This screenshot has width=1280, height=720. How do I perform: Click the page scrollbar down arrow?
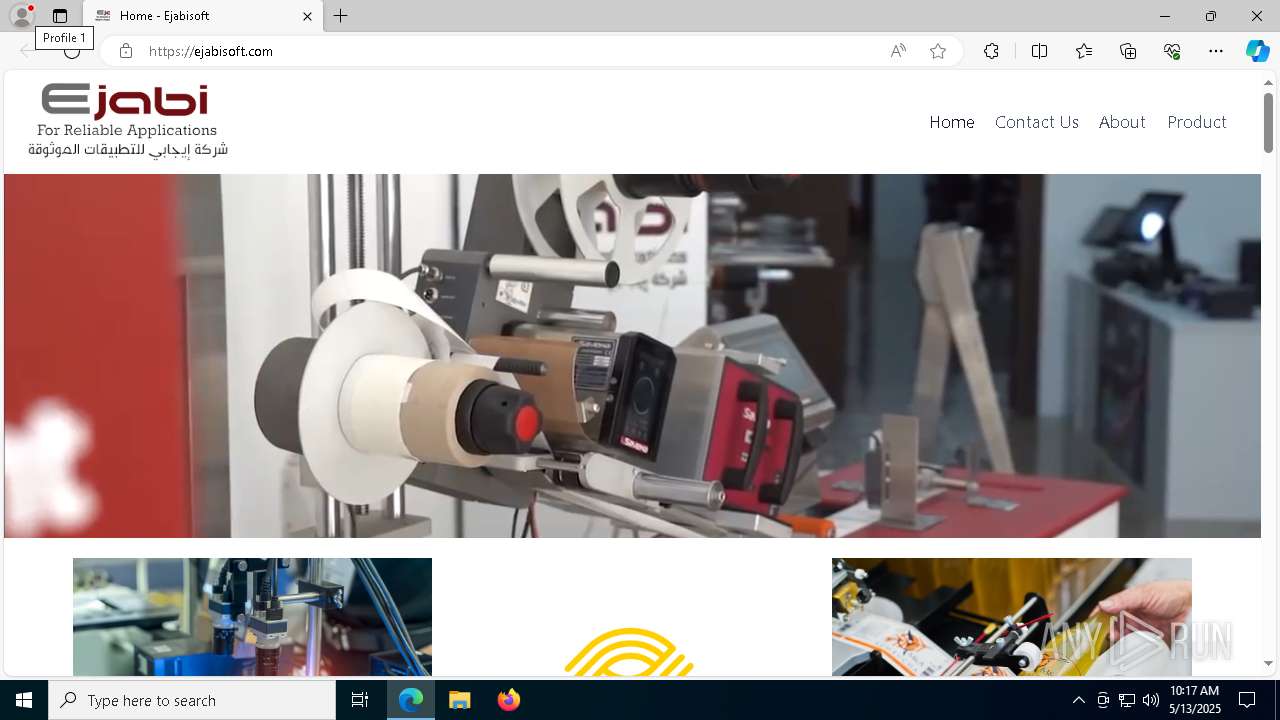click(x=1269, y=663)
